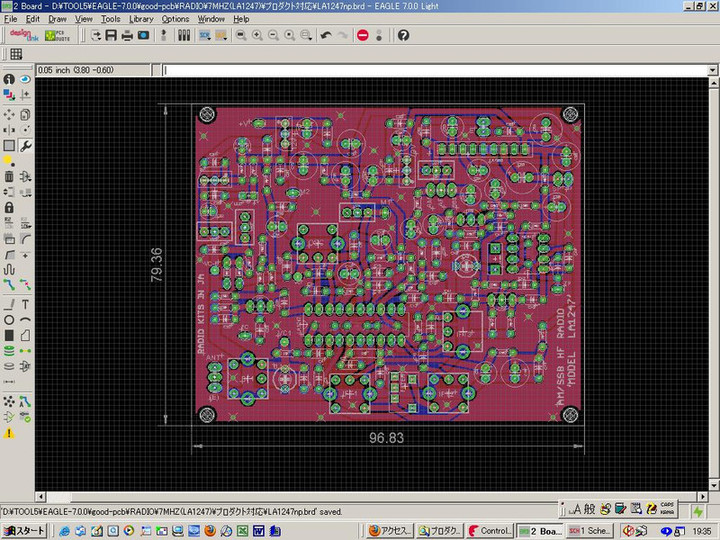Open the Tools menu
Screen dimensions: 720x540
point(110,19)
